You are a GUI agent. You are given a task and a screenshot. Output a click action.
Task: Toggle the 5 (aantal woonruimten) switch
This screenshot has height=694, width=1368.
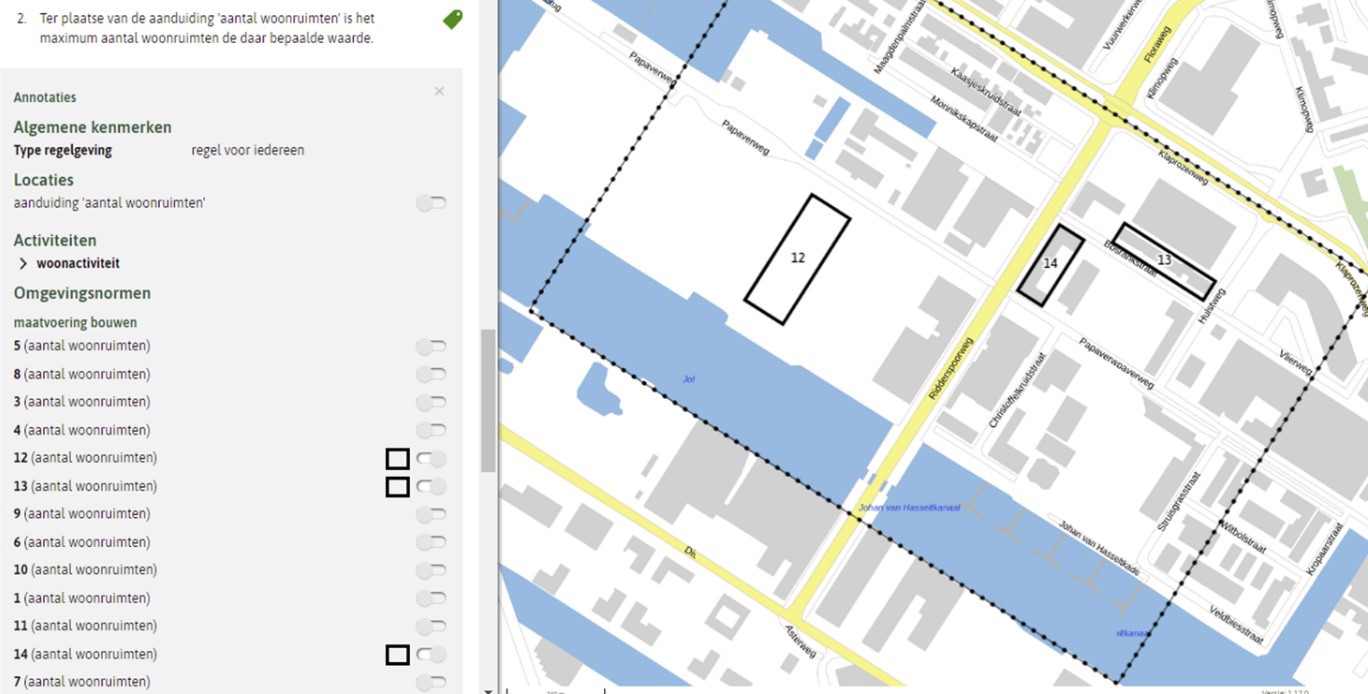[431, 346]
